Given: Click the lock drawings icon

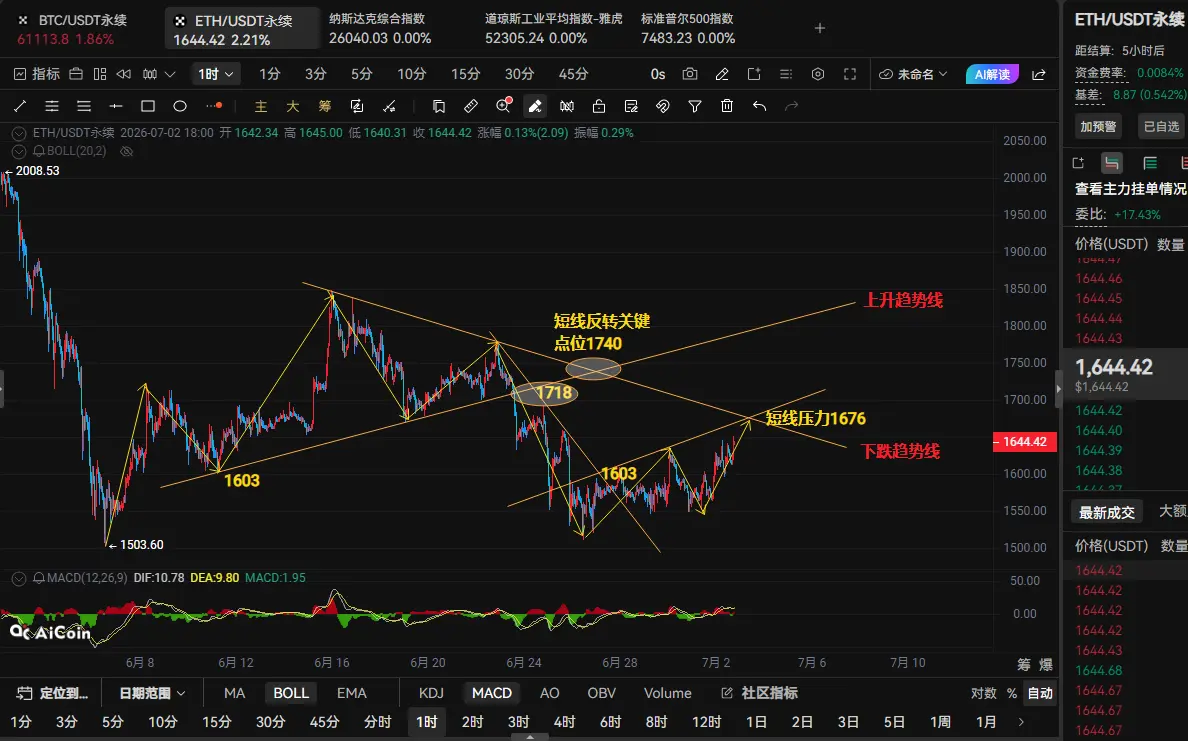Looking at the screenshot, I should click(x=599, y=106).
